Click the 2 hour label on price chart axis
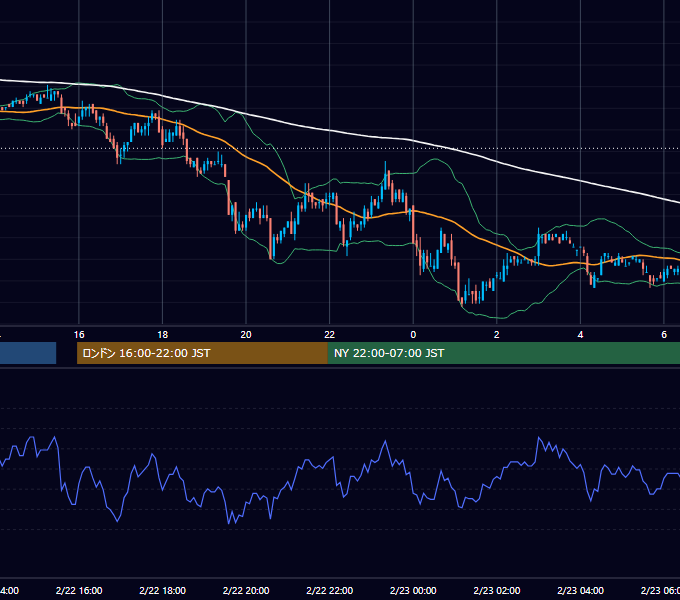 point(497,335)
